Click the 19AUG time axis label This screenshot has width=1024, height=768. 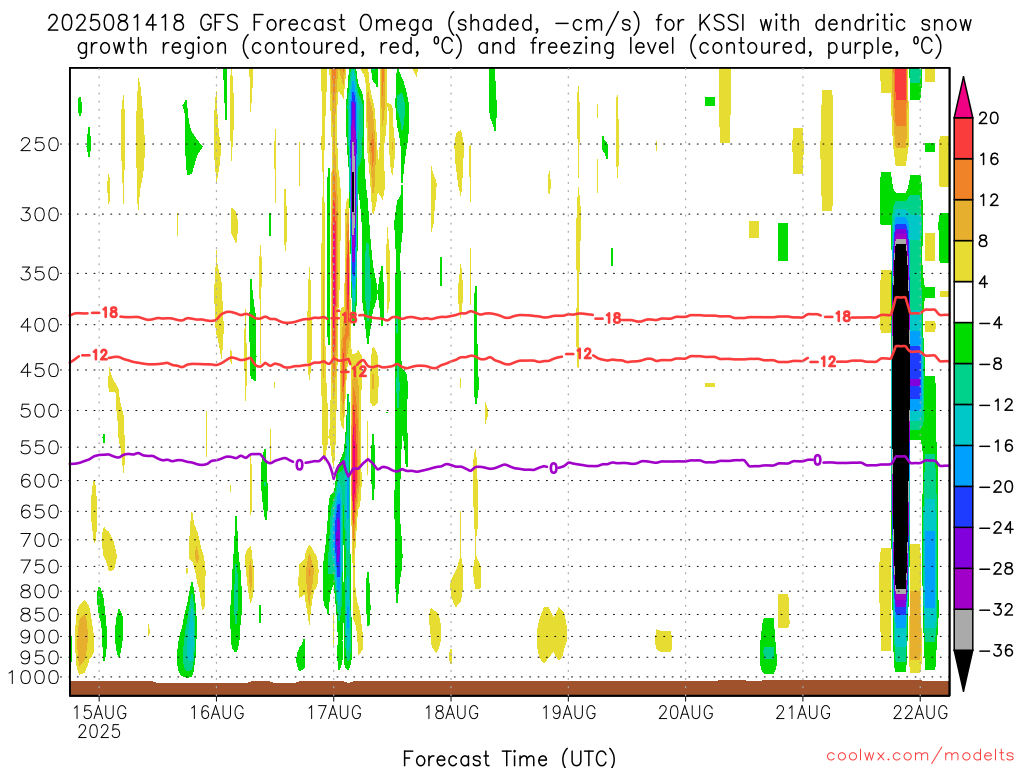pyautogui.click(x=569, y=712)
